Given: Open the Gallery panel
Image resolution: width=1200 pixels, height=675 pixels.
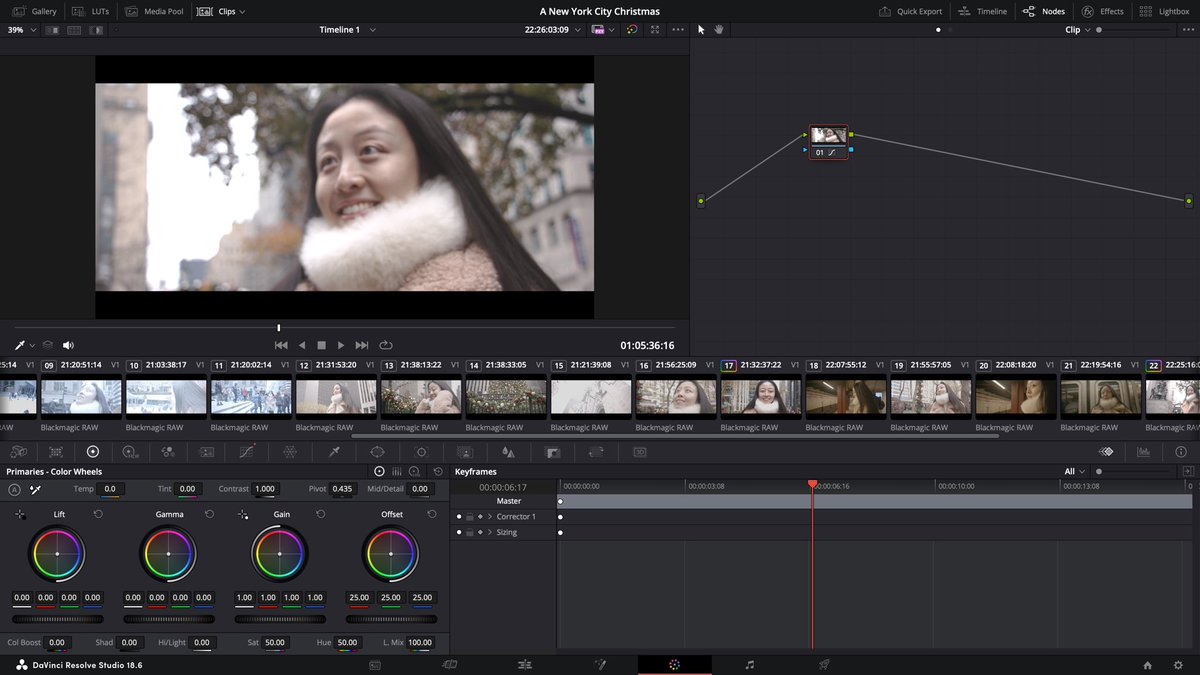Looking at the screenshot, I should 35,11.
